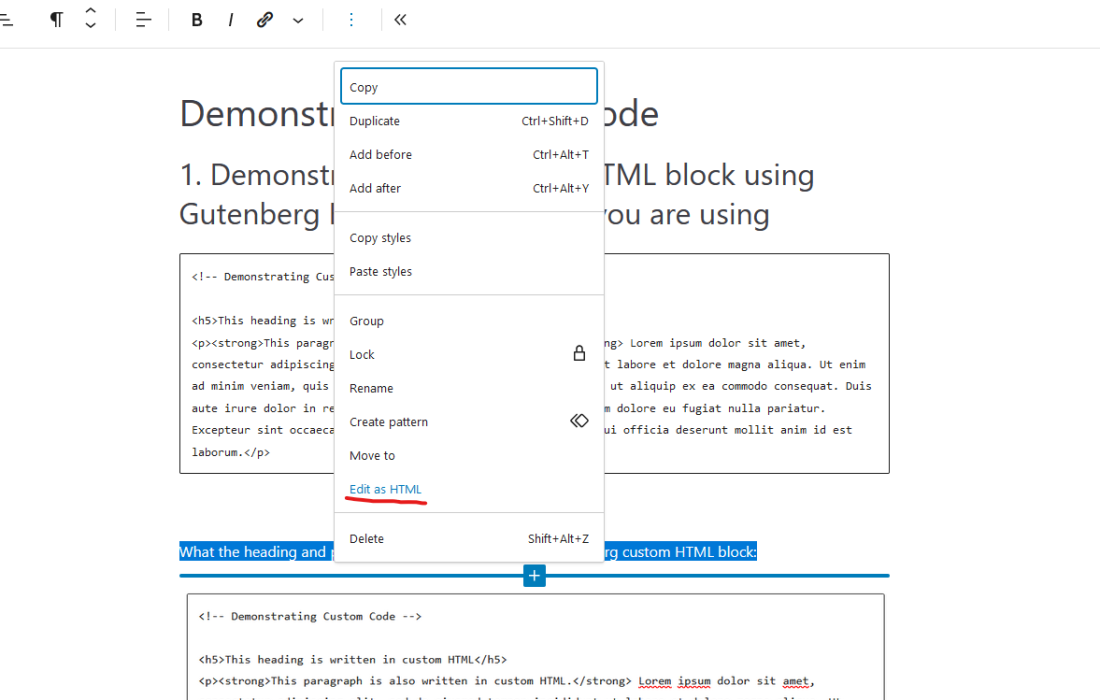Choose Move to option
1100x700 pixels.
pyautogui.click(x=469, y=455)
